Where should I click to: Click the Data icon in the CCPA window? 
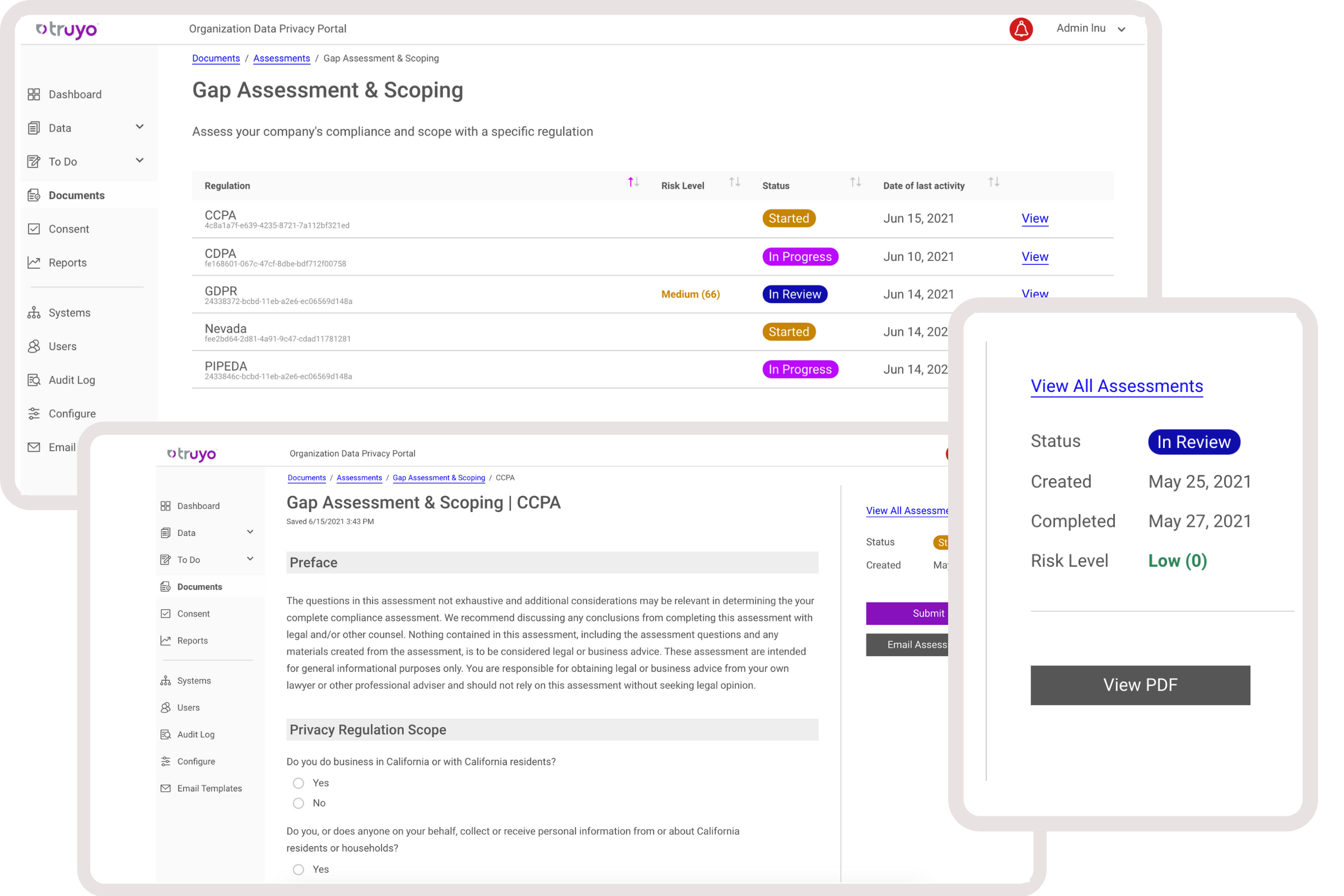pos(166,533)
